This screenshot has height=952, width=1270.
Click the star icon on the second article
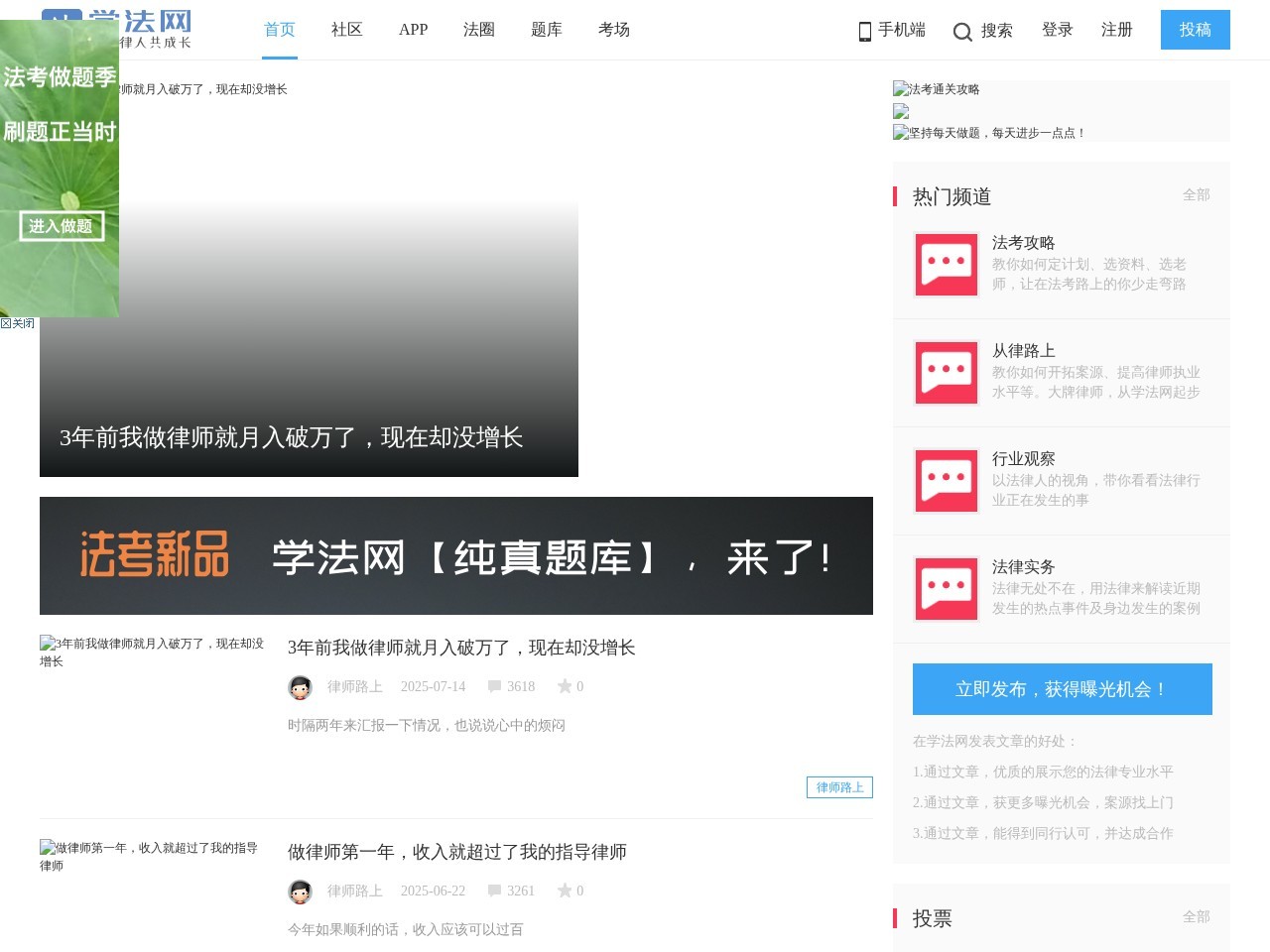point(563,891)
